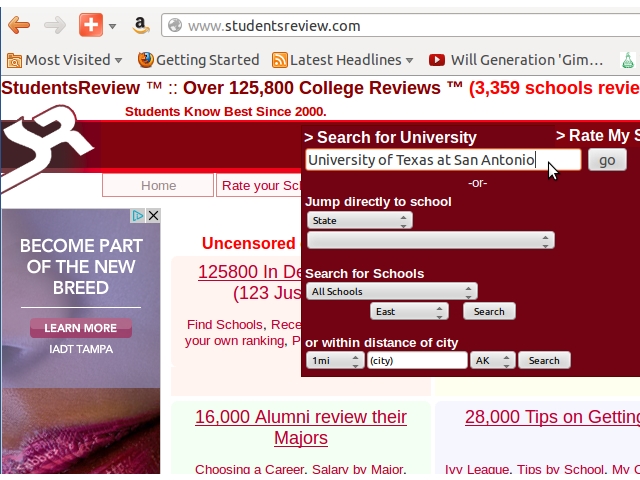Open the All Schools dropdown
The height and width of the screenshot is (480, 640).
(391, 291)
